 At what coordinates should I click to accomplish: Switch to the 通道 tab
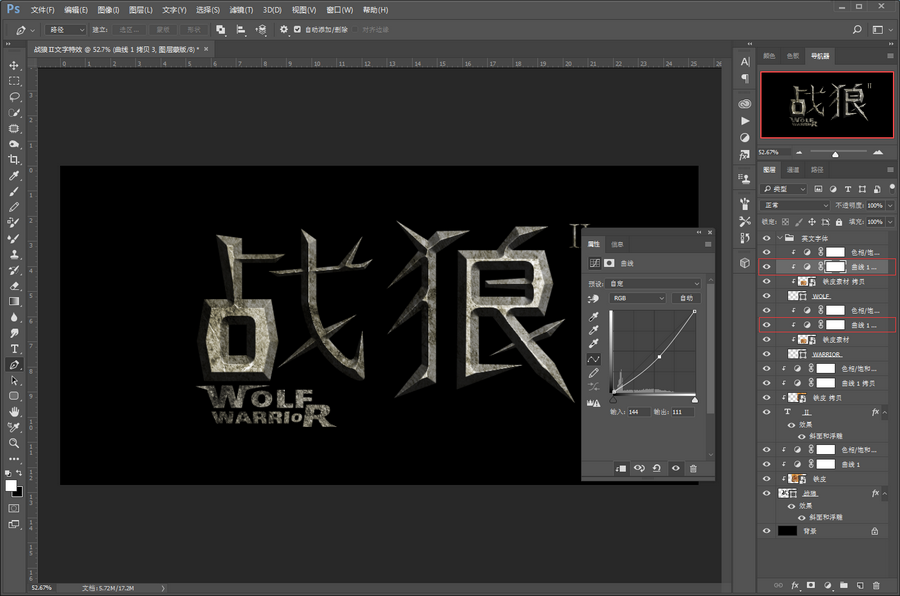(x=793, y=170)
